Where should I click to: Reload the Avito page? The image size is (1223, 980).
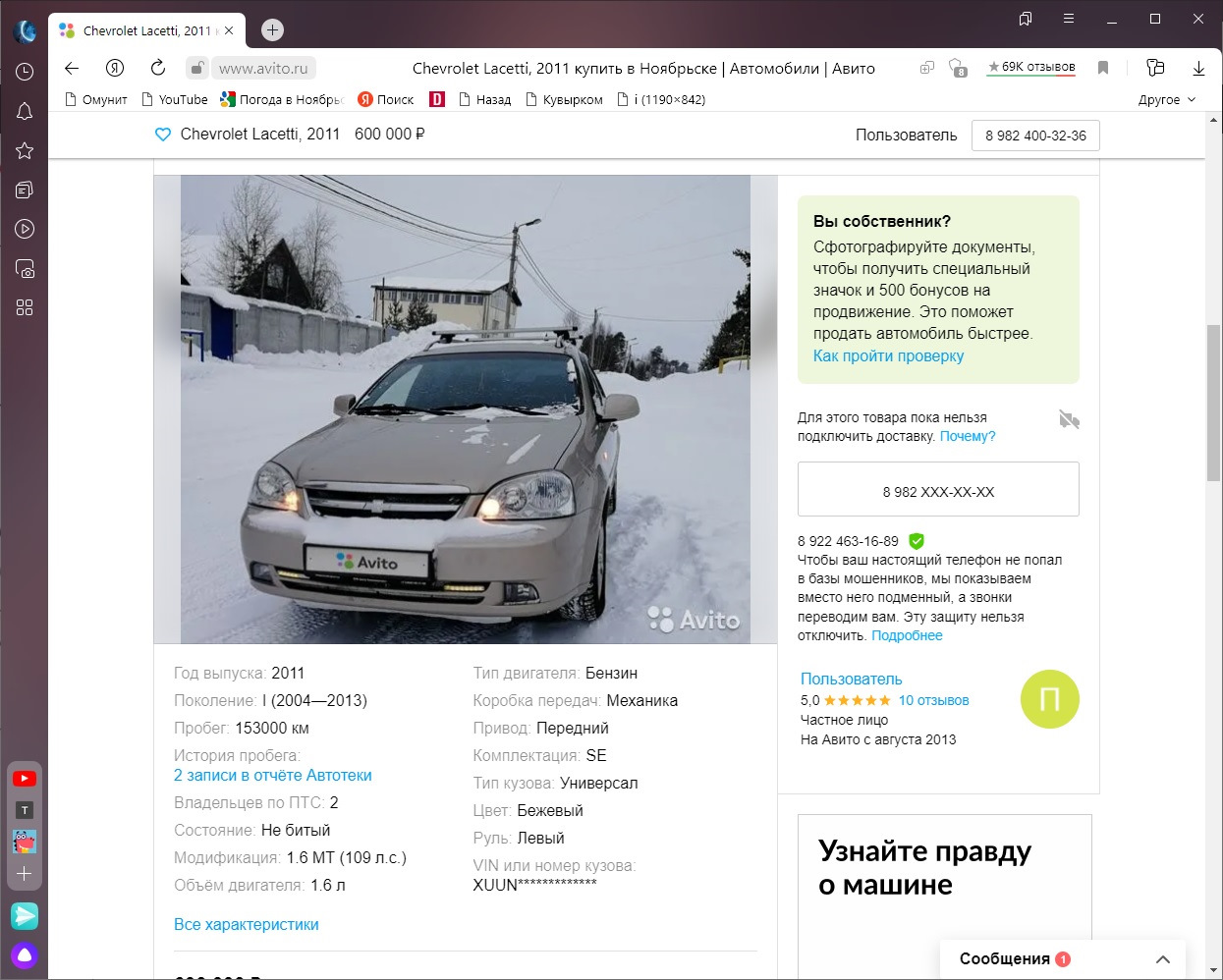tap(157, 68)
